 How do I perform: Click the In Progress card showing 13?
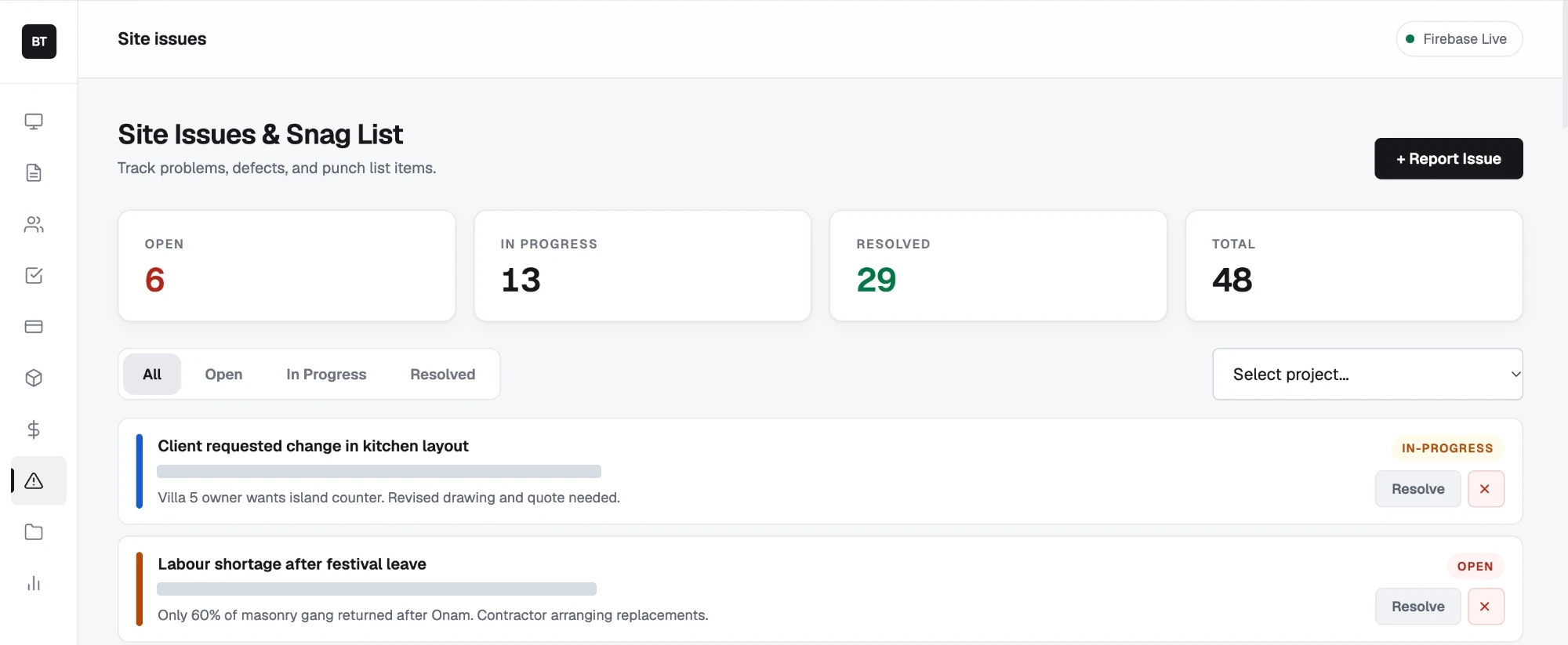tap(643, 266)
